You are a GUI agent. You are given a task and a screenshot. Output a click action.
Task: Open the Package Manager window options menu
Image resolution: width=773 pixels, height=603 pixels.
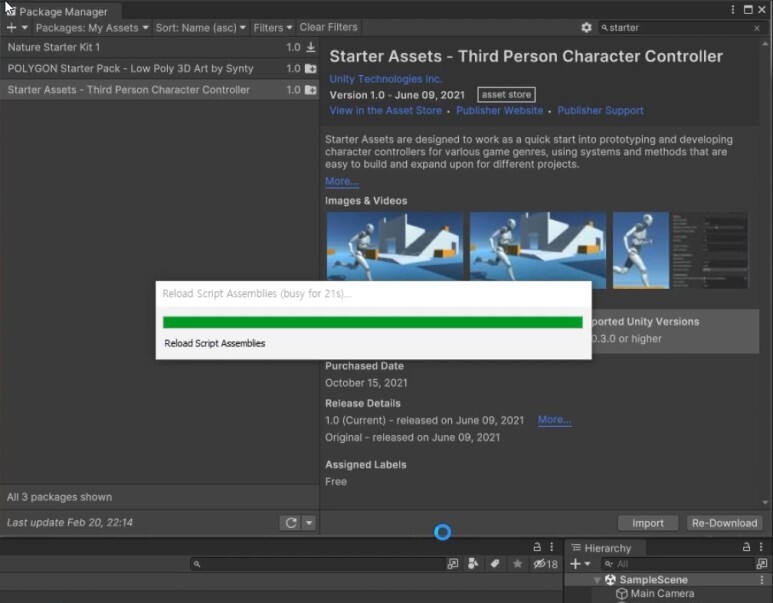coord(733,10)
